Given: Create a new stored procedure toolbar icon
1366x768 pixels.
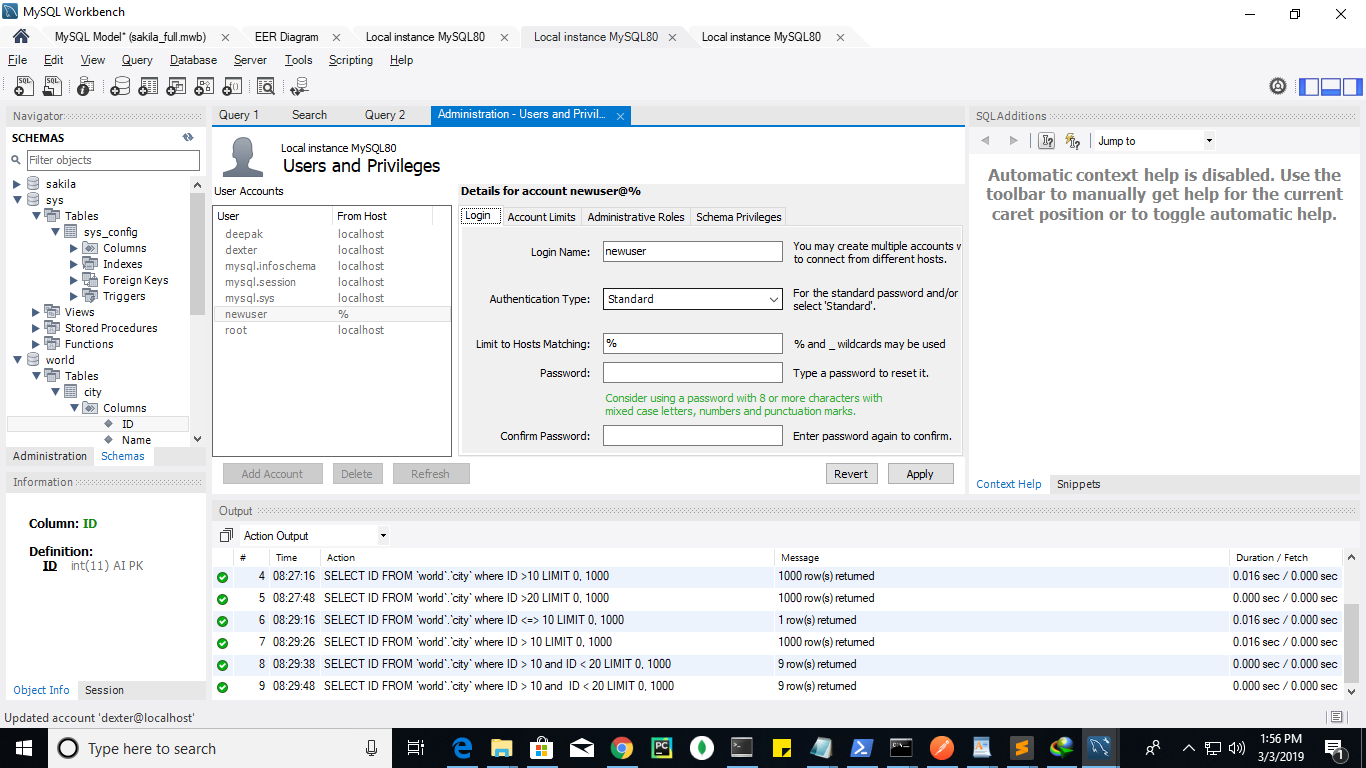Looking at the screenshot, I should point(205,86).
